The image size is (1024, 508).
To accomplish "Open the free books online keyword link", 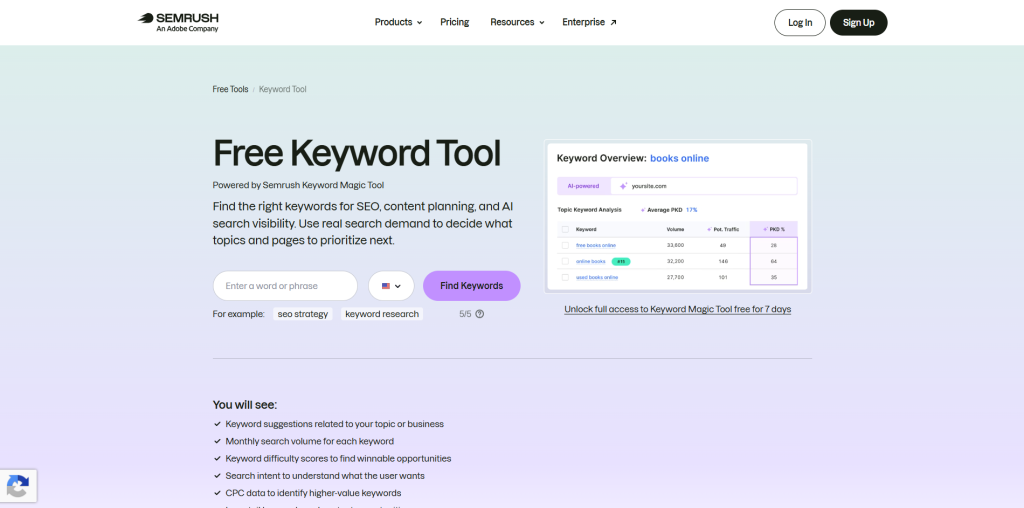I will tap(596, 246).
